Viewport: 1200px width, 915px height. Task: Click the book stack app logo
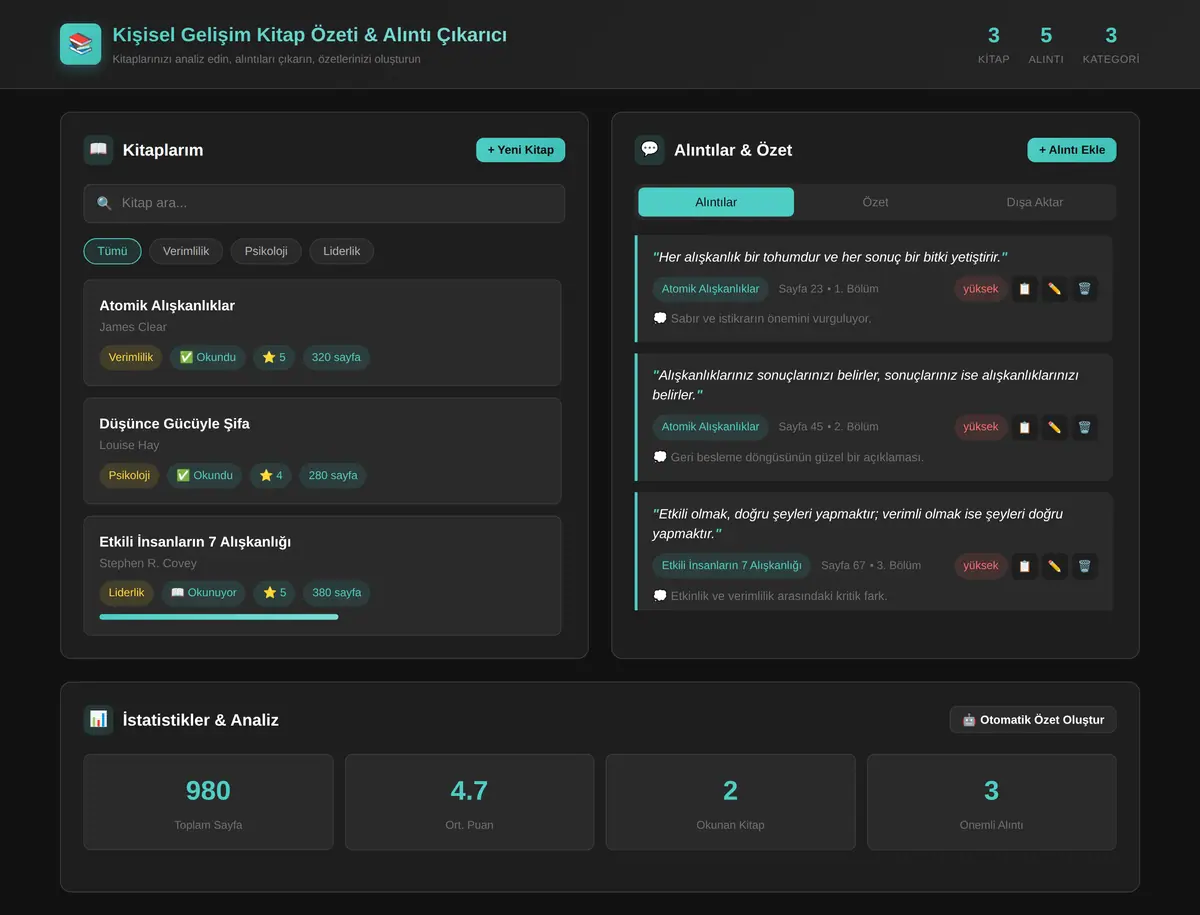tap(80, 44)
